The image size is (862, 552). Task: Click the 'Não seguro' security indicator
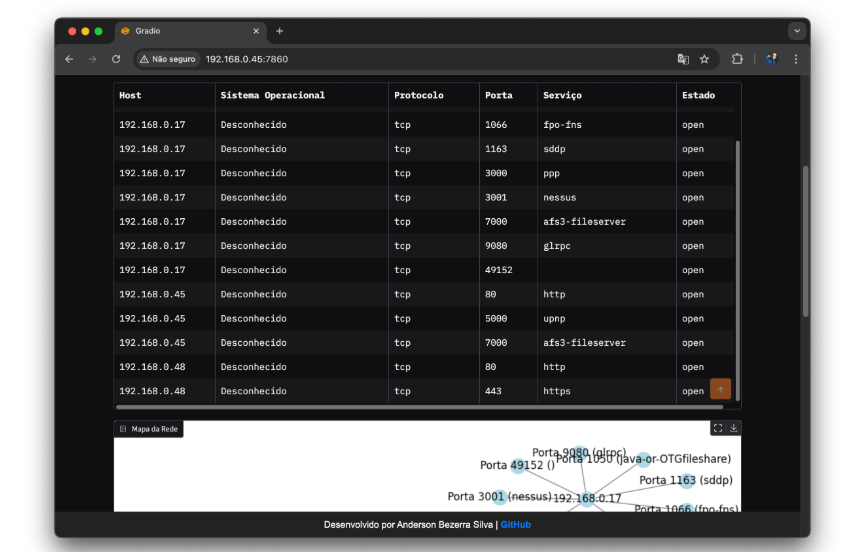(168, 59)
